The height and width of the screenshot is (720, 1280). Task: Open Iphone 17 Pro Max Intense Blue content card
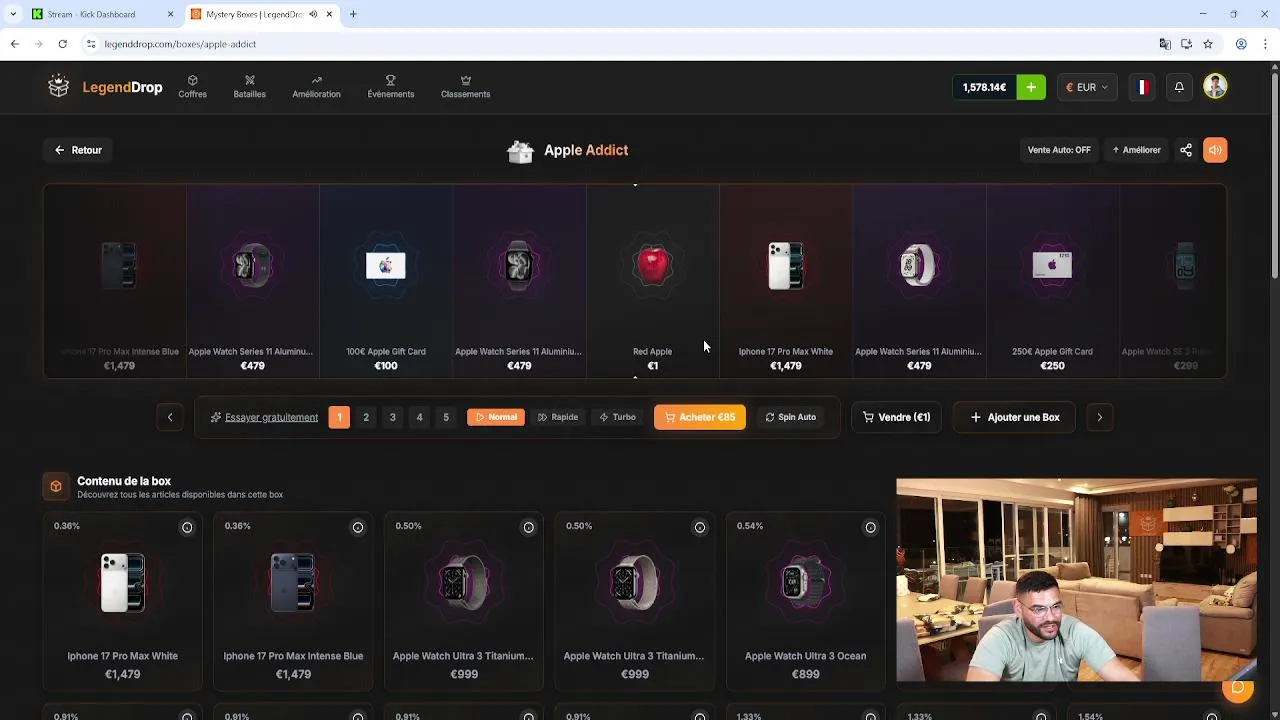pos(293,602)
